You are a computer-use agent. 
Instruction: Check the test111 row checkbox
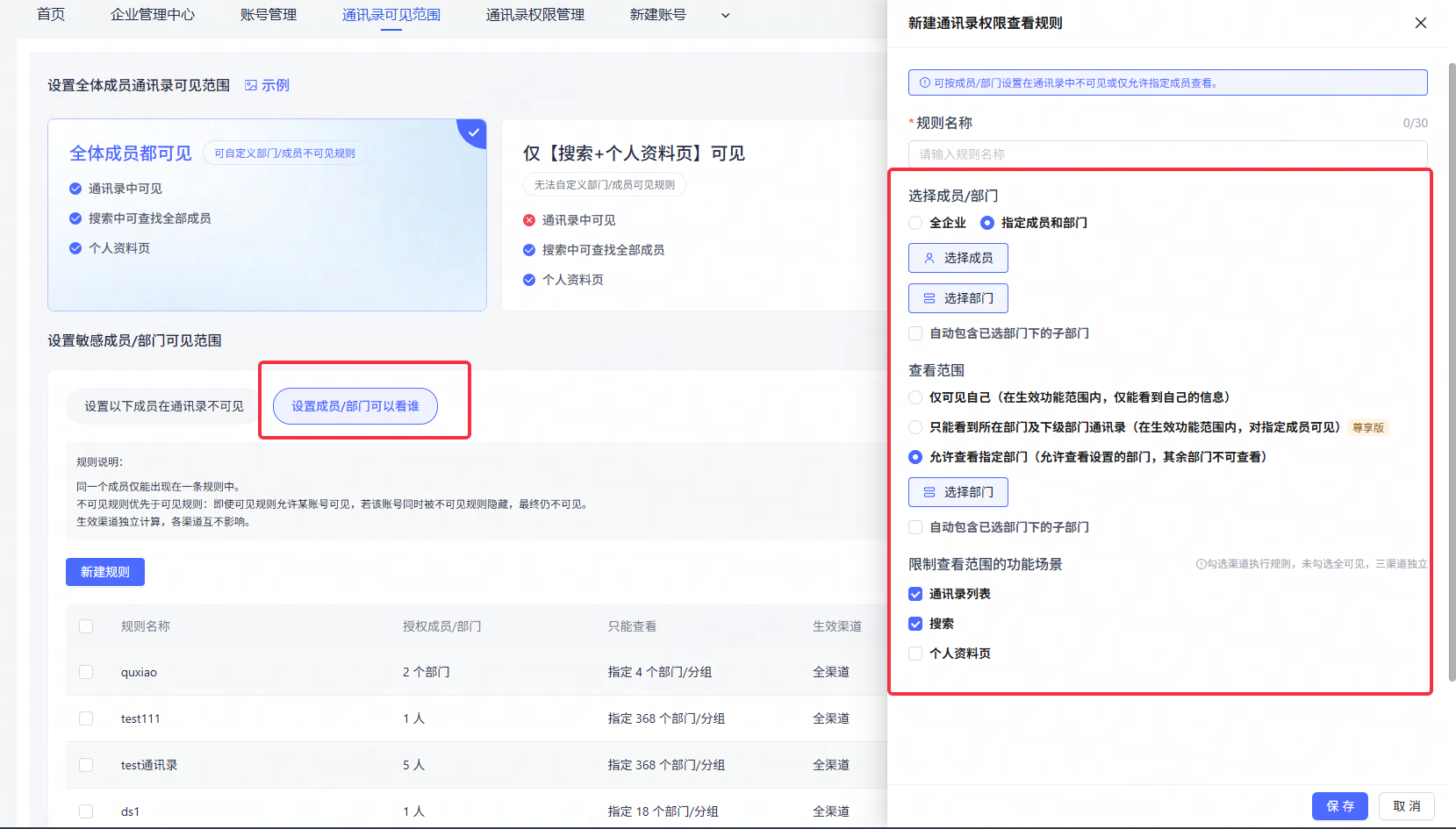point(86,718)
